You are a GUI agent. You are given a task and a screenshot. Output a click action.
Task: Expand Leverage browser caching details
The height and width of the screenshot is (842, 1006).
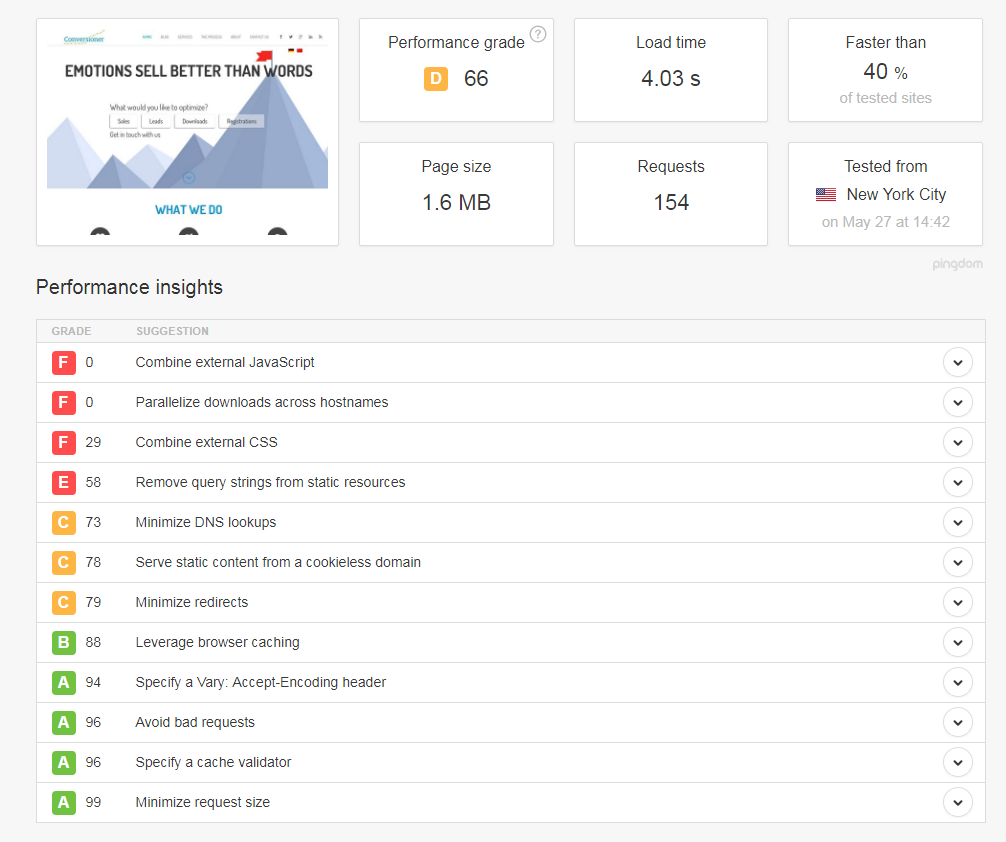click(x=958, y=642)
